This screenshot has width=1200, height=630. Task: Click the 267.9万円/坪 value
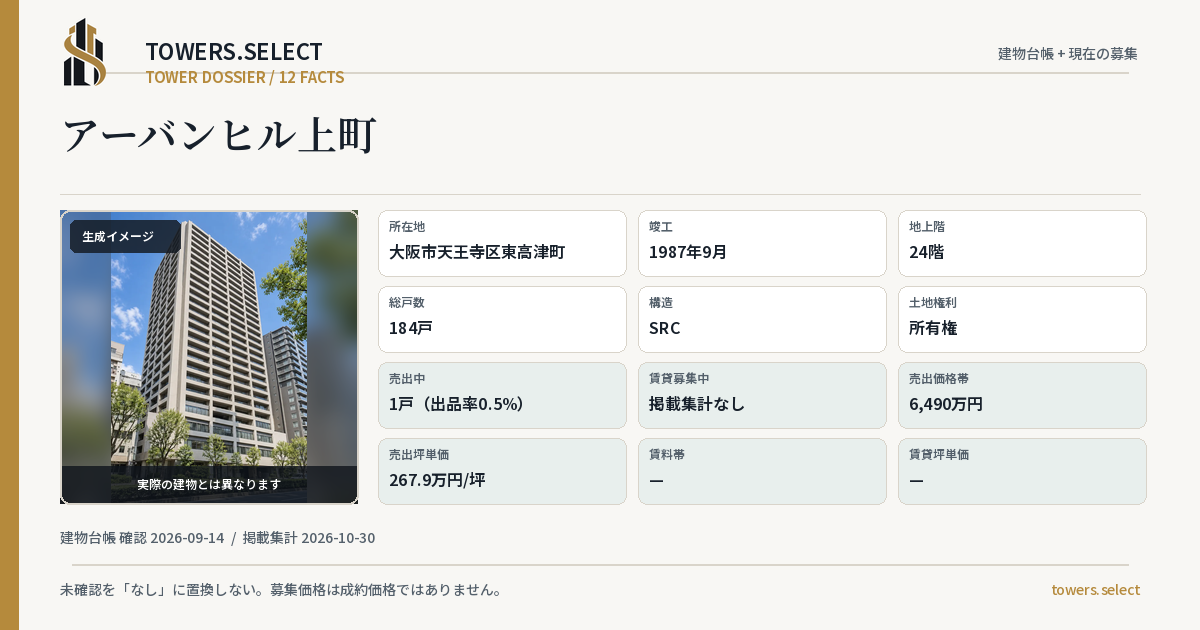(437, 480)
